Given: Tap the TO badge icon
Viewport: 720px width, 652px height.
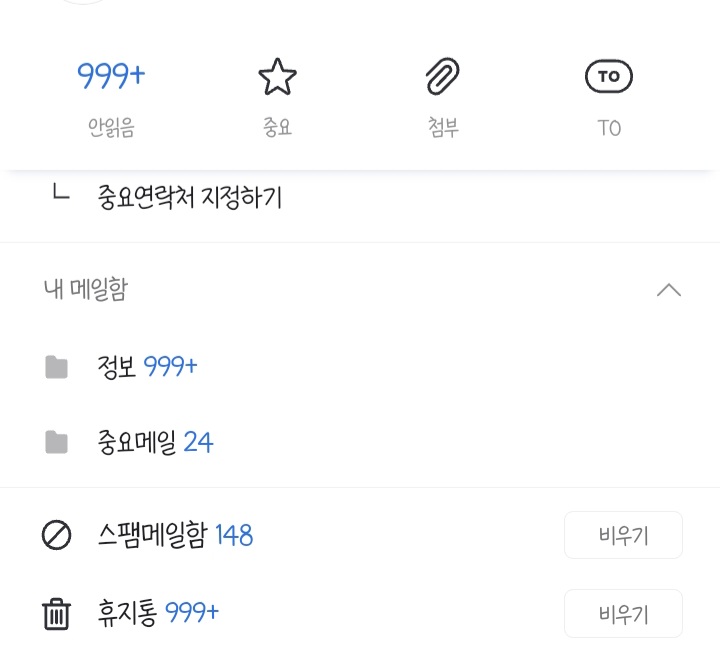Looking at the screenshot, I should point(609,77).
